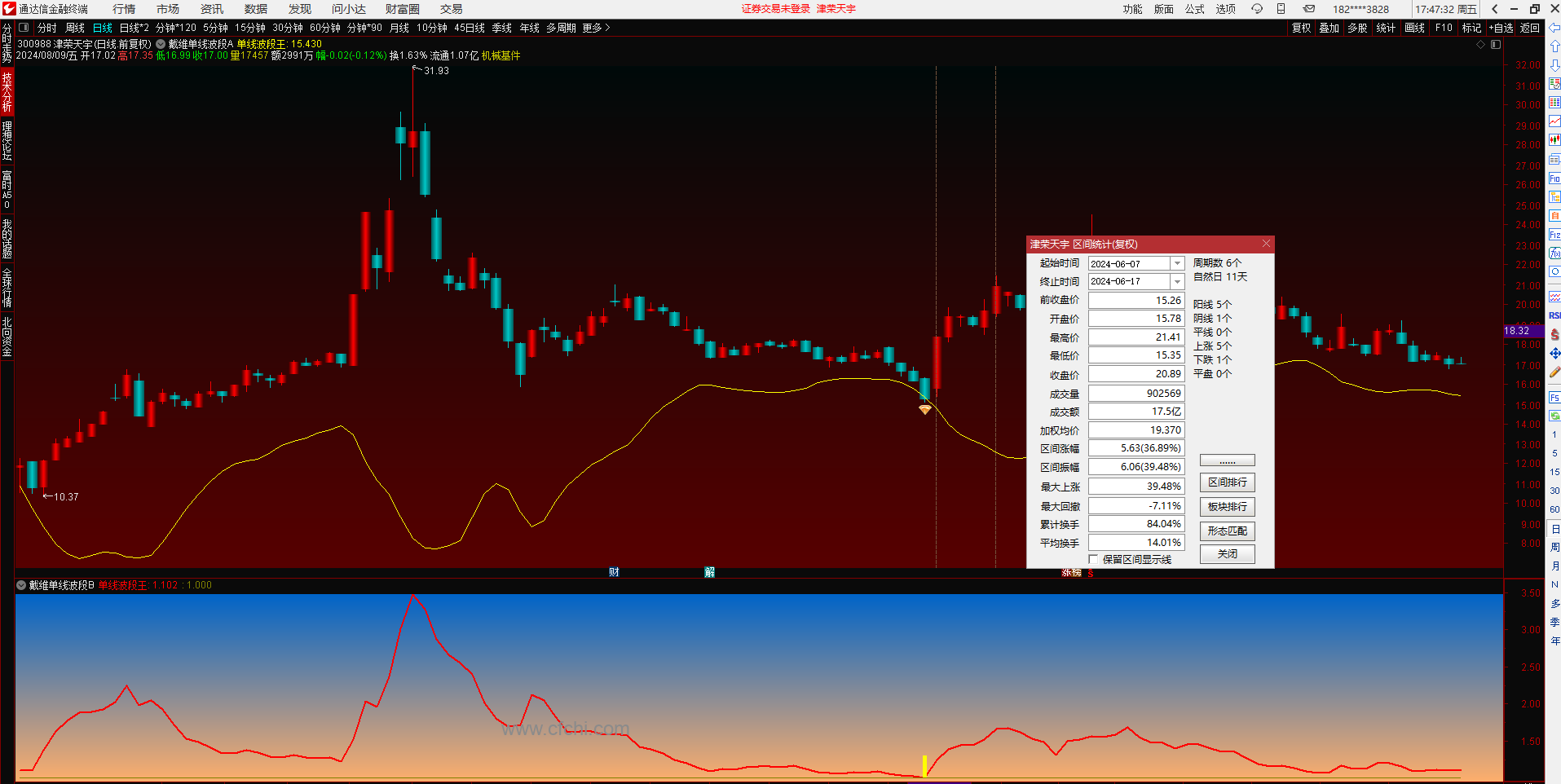Toggle 多股 multi-stock view
Image resolution: width=1561 pixels, height=784 pixels.
point(1357,28)
